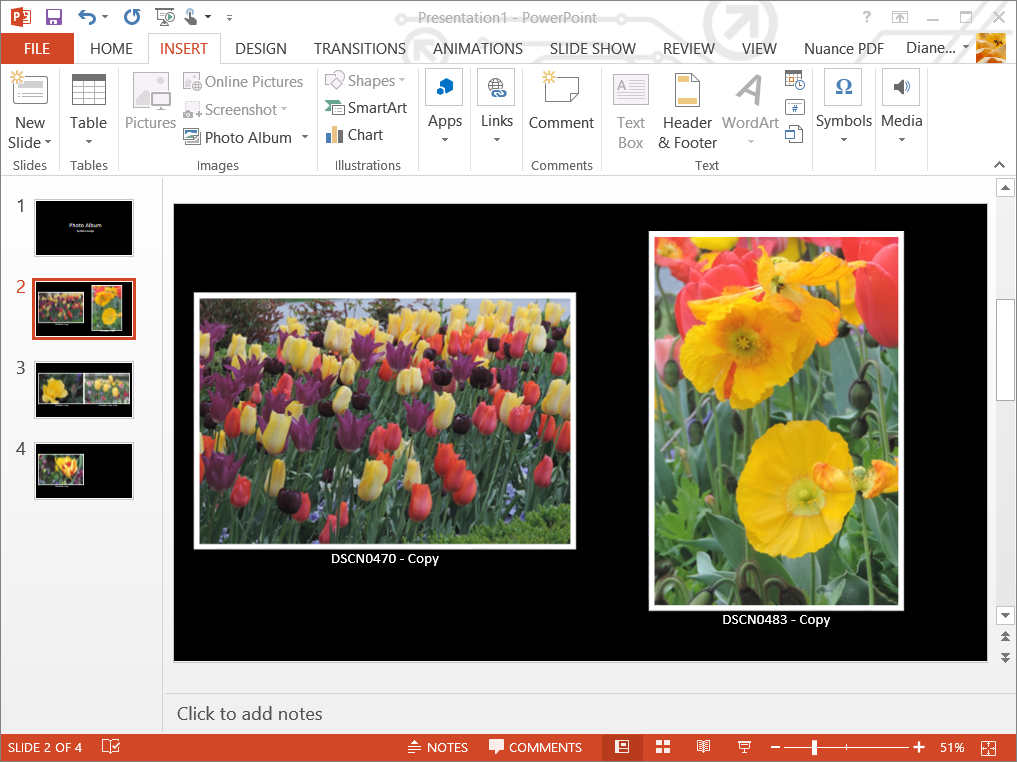Expand the Photo Album dropdown arrow
This screenshot has width=1017, height=762.
click(x=304, y=137)
